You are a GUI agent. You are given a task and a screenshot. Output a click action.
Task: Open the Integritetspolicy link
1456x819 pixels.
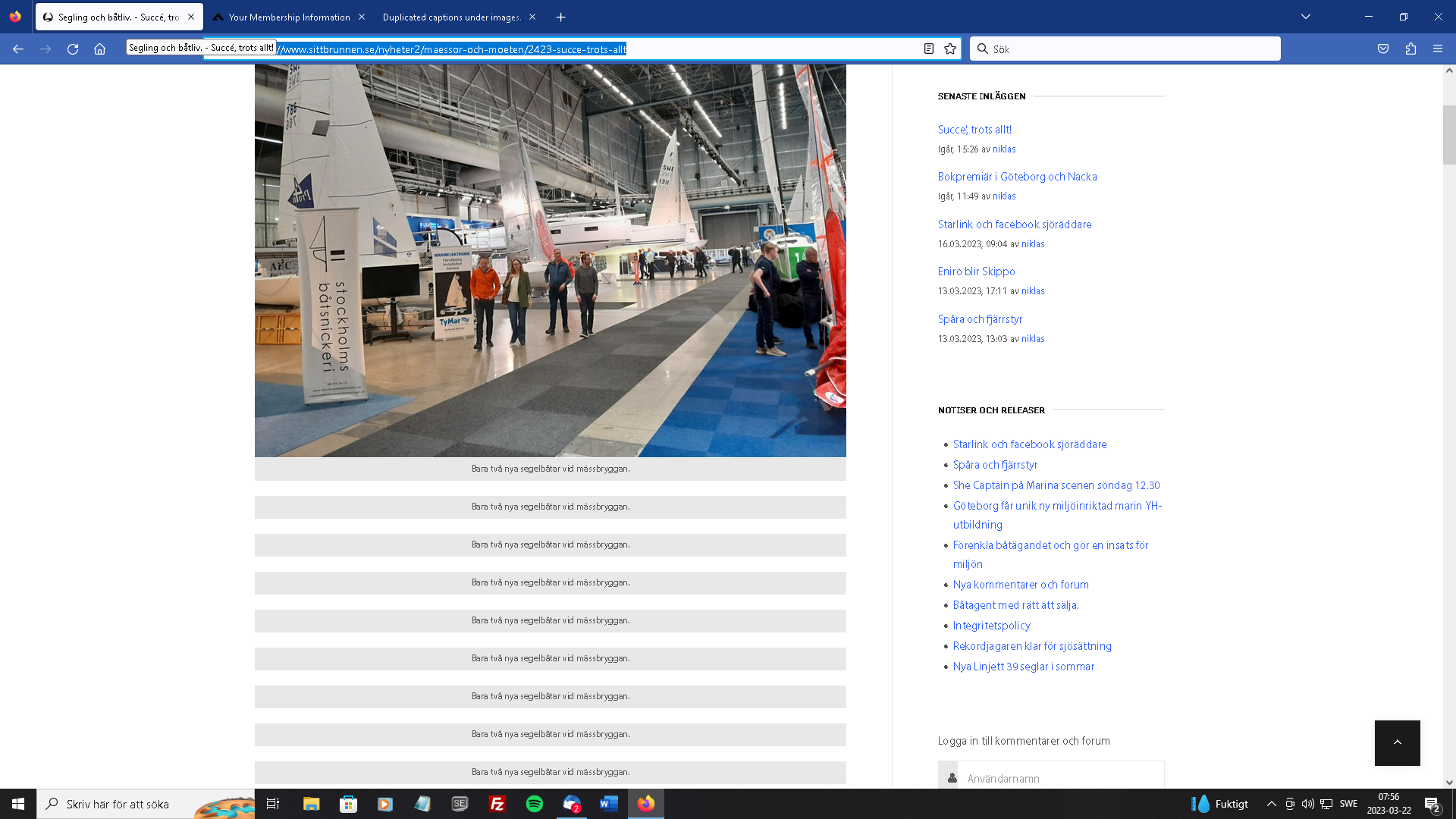(991, 626)
